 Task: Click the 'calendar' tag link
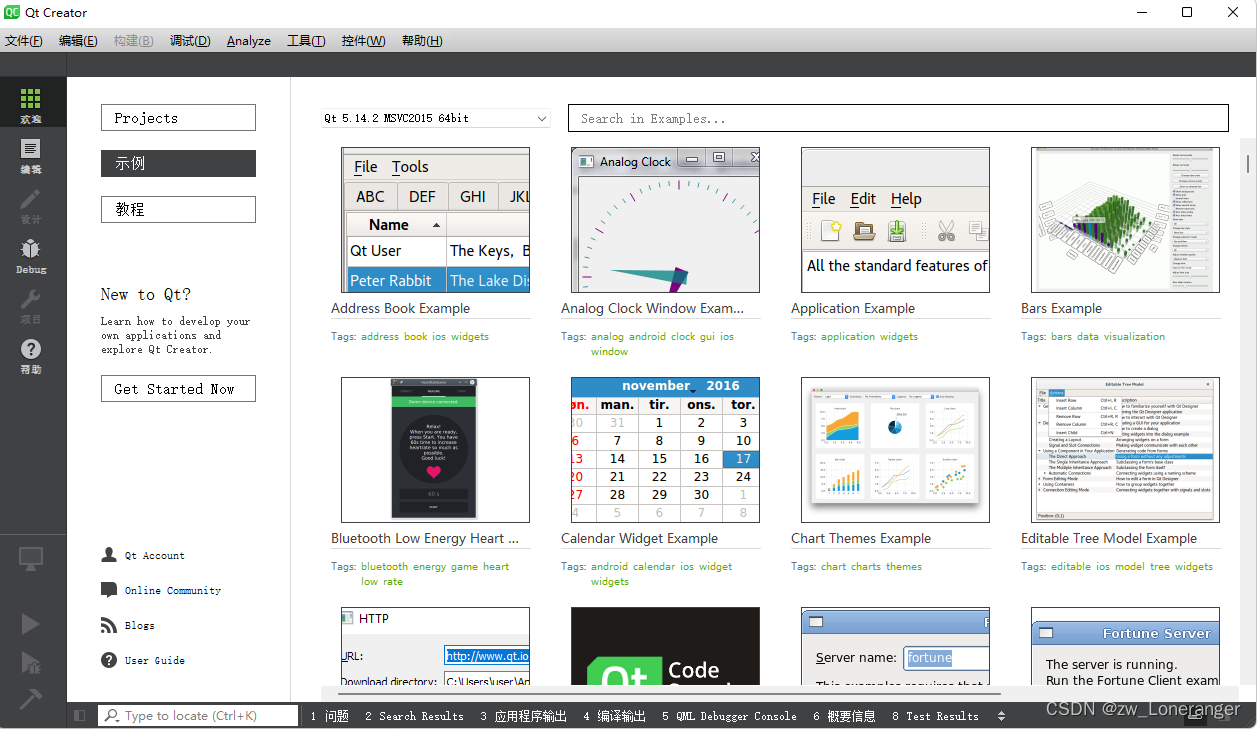654,566
